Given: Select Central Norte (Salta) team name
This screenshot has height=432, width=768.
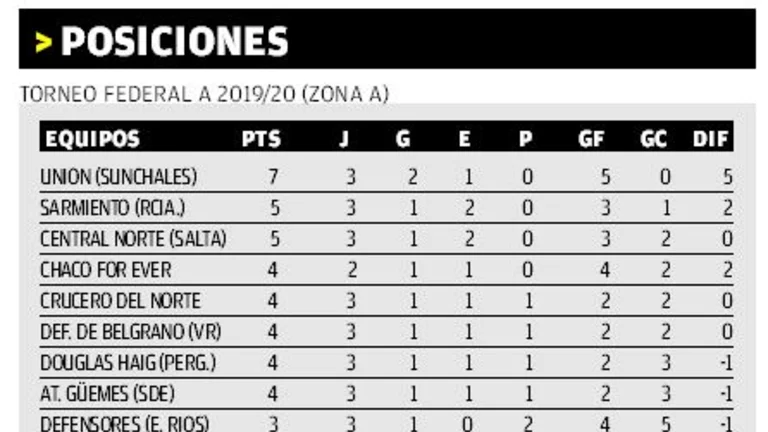Looking at the screenshot, I should coord(133,239).
